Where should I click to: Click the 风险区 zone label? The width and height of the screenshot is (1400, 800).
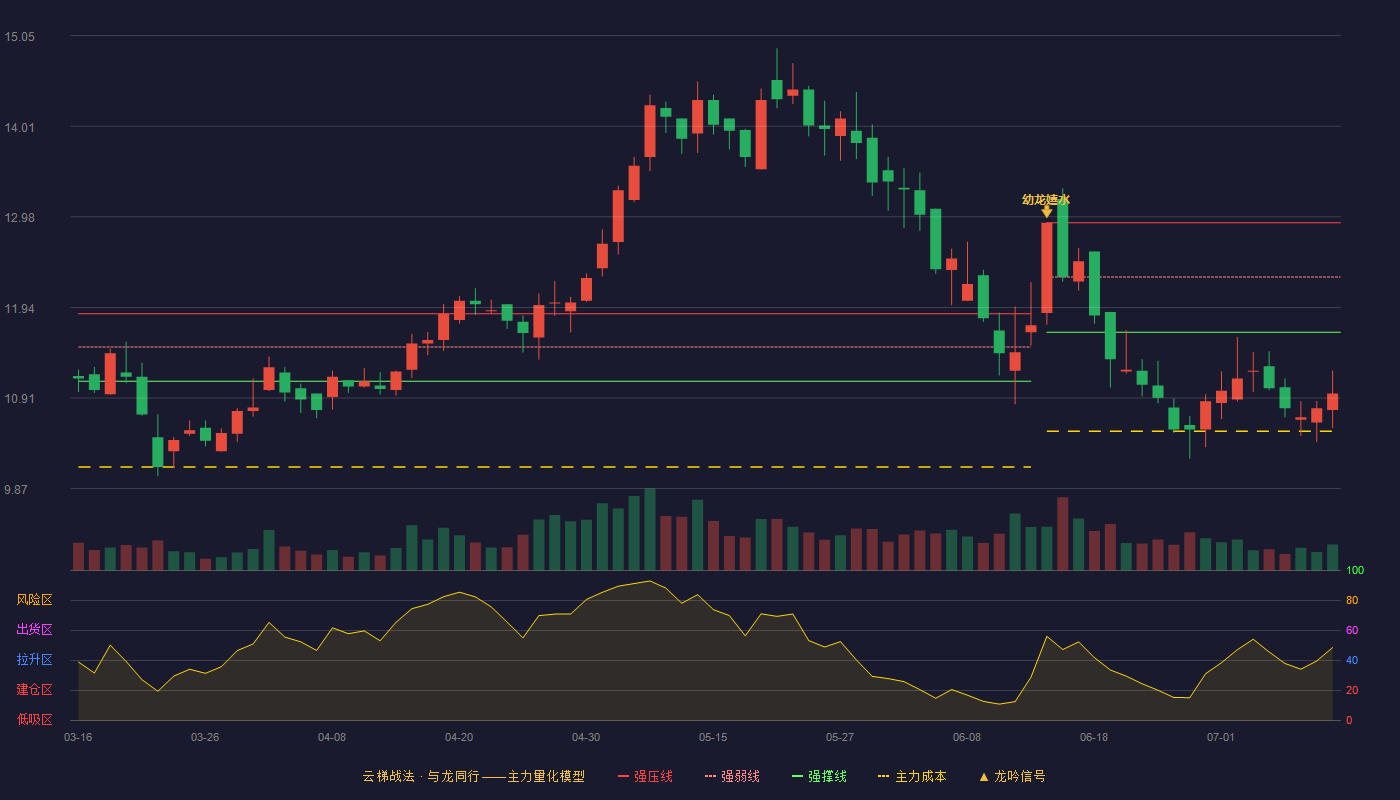(x=34, y=600)
